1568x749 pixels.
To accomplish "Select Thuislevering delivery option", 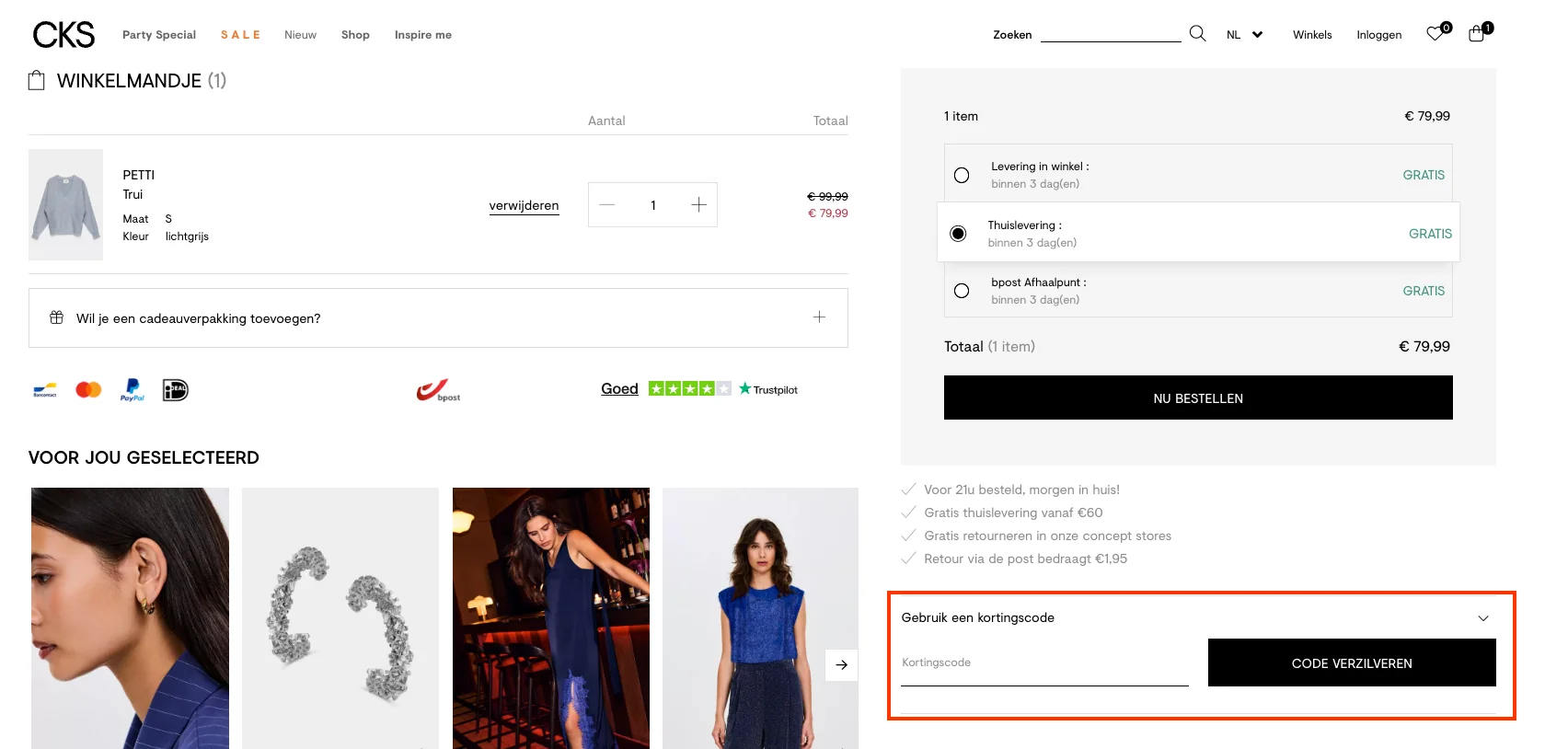I will 958,234.
